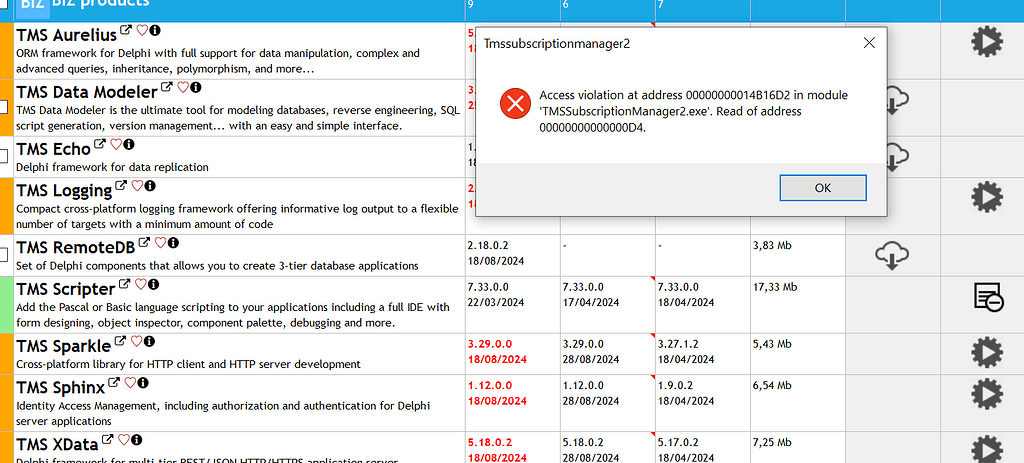The image size is (1024, 463).
Task: Favorite TMS Aurelius with heart icon
Action: [142, 30]
